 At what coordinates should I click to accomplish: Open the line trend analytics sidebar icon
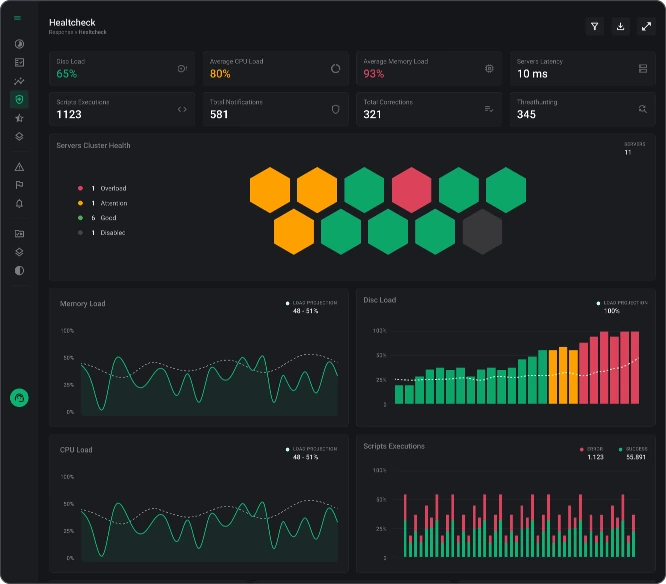click(x=19, y=81)
